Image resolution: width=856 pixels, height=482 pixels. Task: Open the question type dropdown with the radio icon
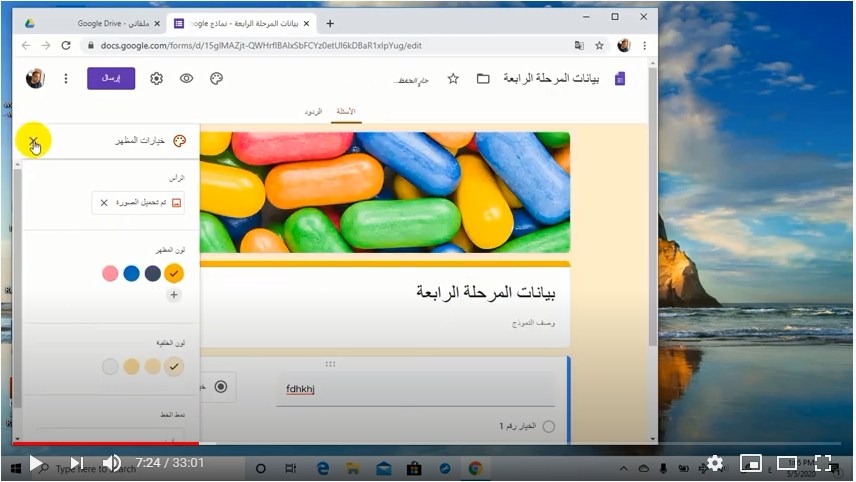pos(218,387)
